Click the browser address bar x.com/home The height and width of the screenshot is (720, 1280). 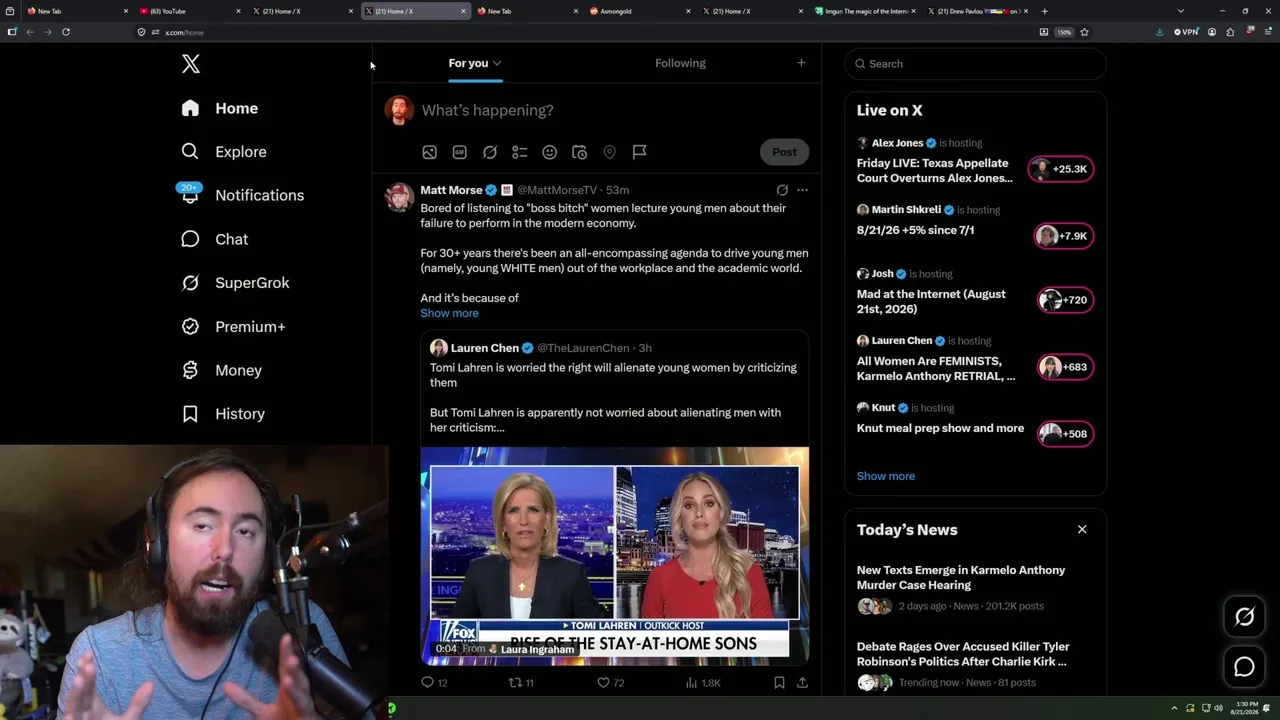point(590,32)
